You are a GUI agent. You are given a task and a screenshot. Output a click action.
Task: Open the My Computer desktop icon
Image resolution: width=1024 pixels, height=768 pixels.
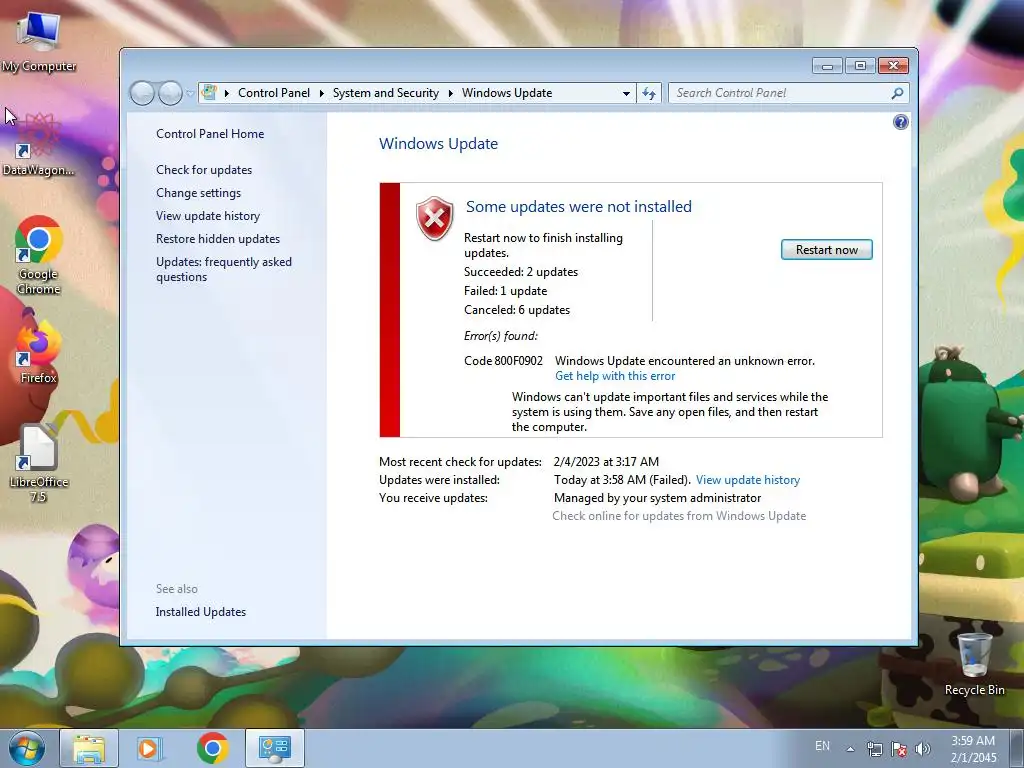(39, 41)
